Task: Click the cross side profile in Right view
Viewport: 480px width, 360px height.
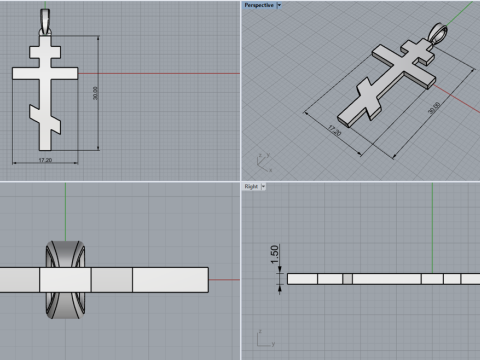Action: click(383, 279)
